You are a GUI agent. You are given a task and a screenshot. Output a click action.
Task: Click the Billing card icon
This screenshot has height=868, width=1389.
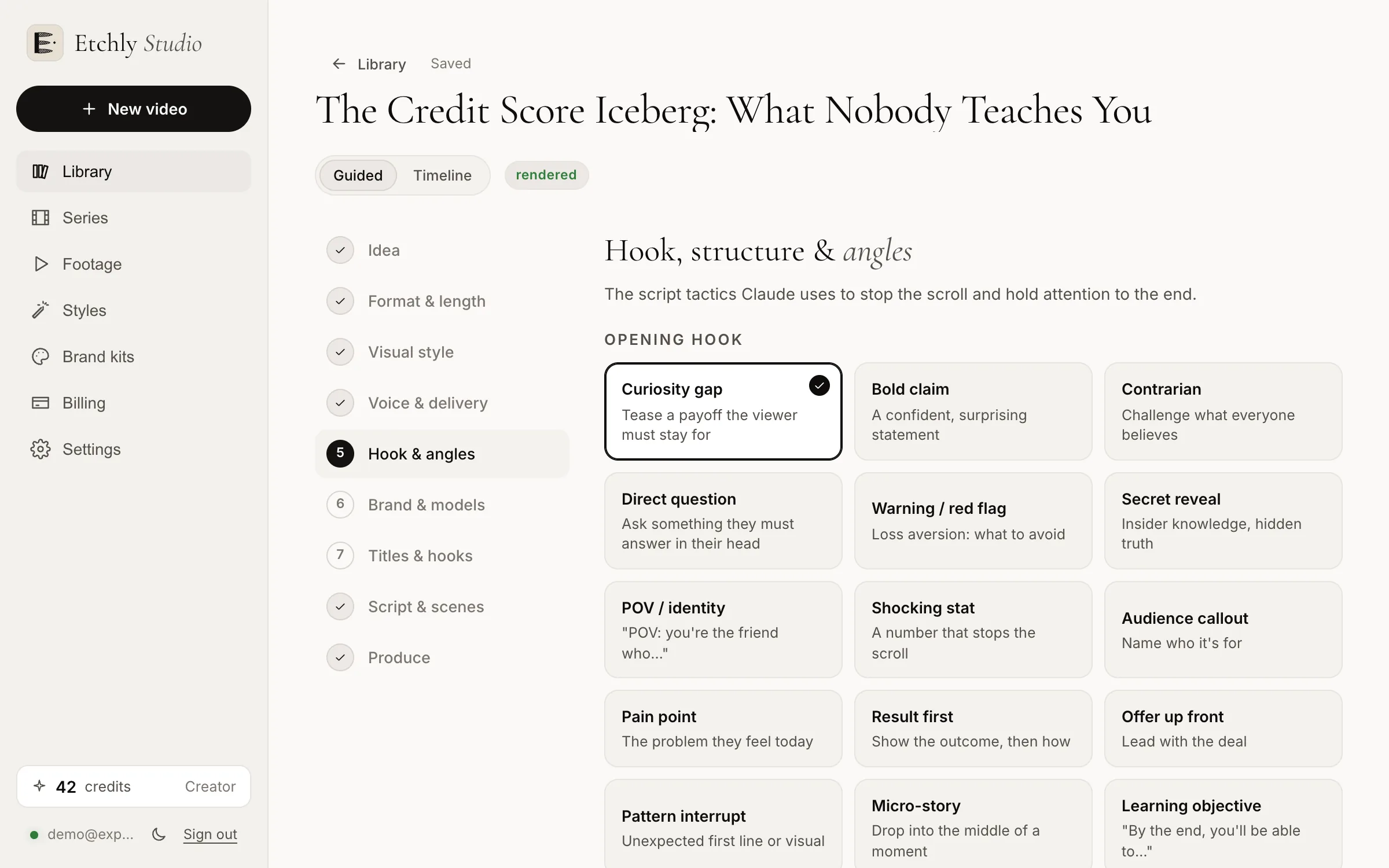click(41, 403)
